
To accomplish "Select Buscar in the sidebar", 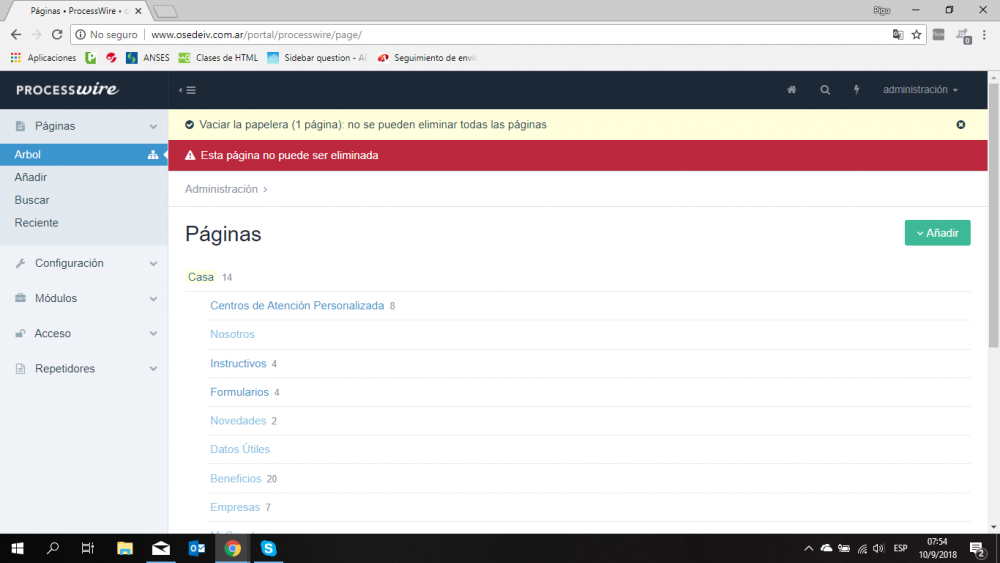I will [32, 200].
